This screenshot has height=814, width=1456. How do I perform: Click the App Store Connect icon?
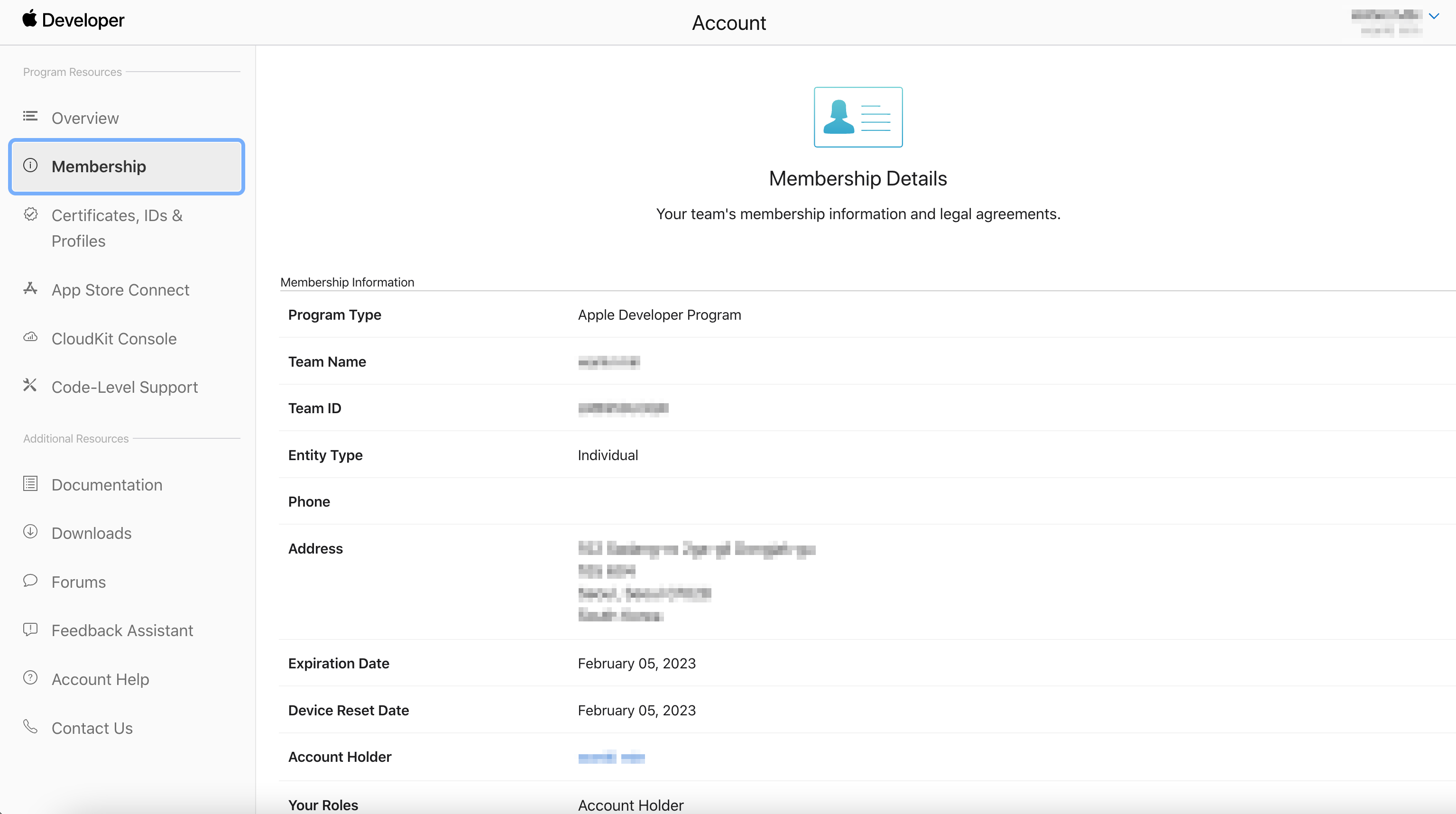click(30, 289)
